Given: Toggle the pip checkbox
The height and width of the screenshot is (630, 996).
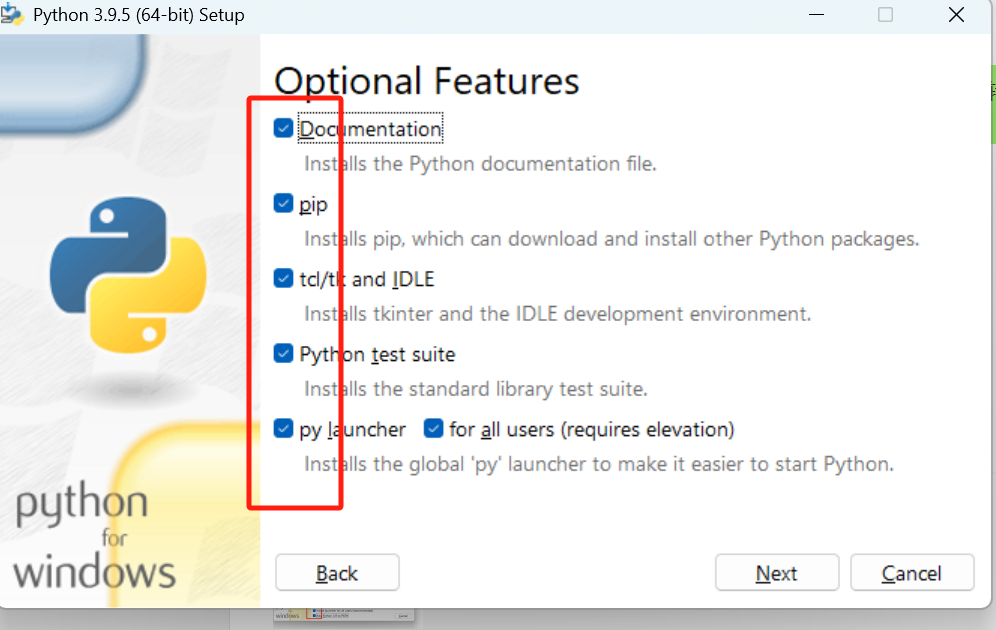Looking at the screenshot, I should 283,203.
